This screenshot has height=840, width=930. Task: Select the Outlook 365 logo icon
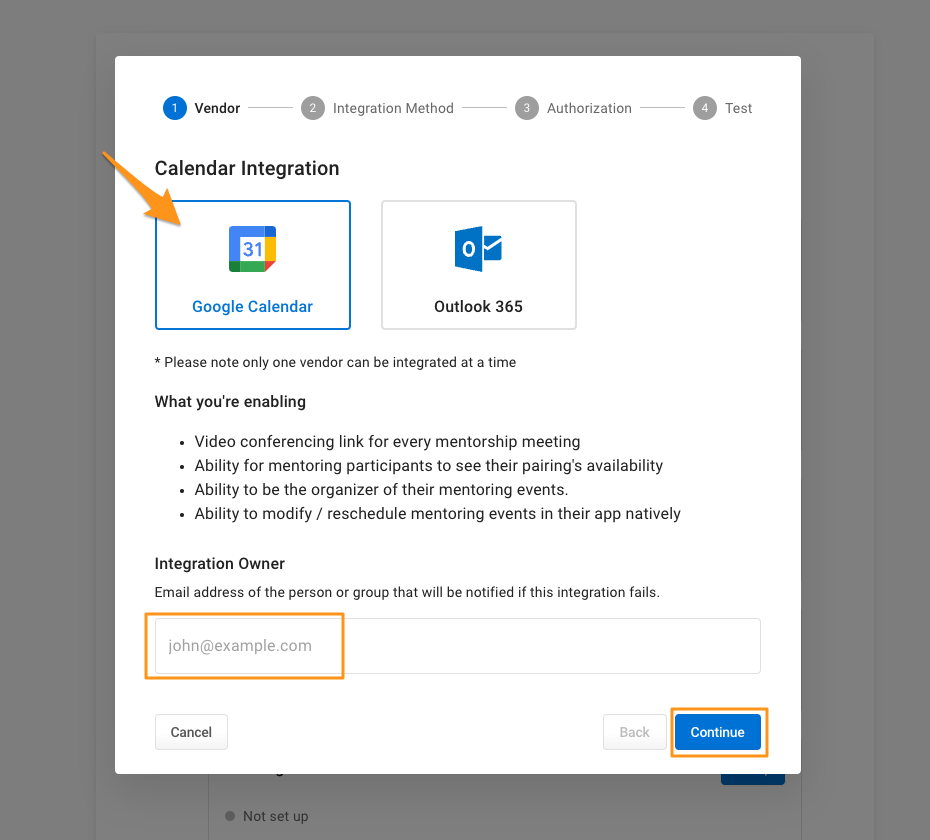(x=478, y=249)
